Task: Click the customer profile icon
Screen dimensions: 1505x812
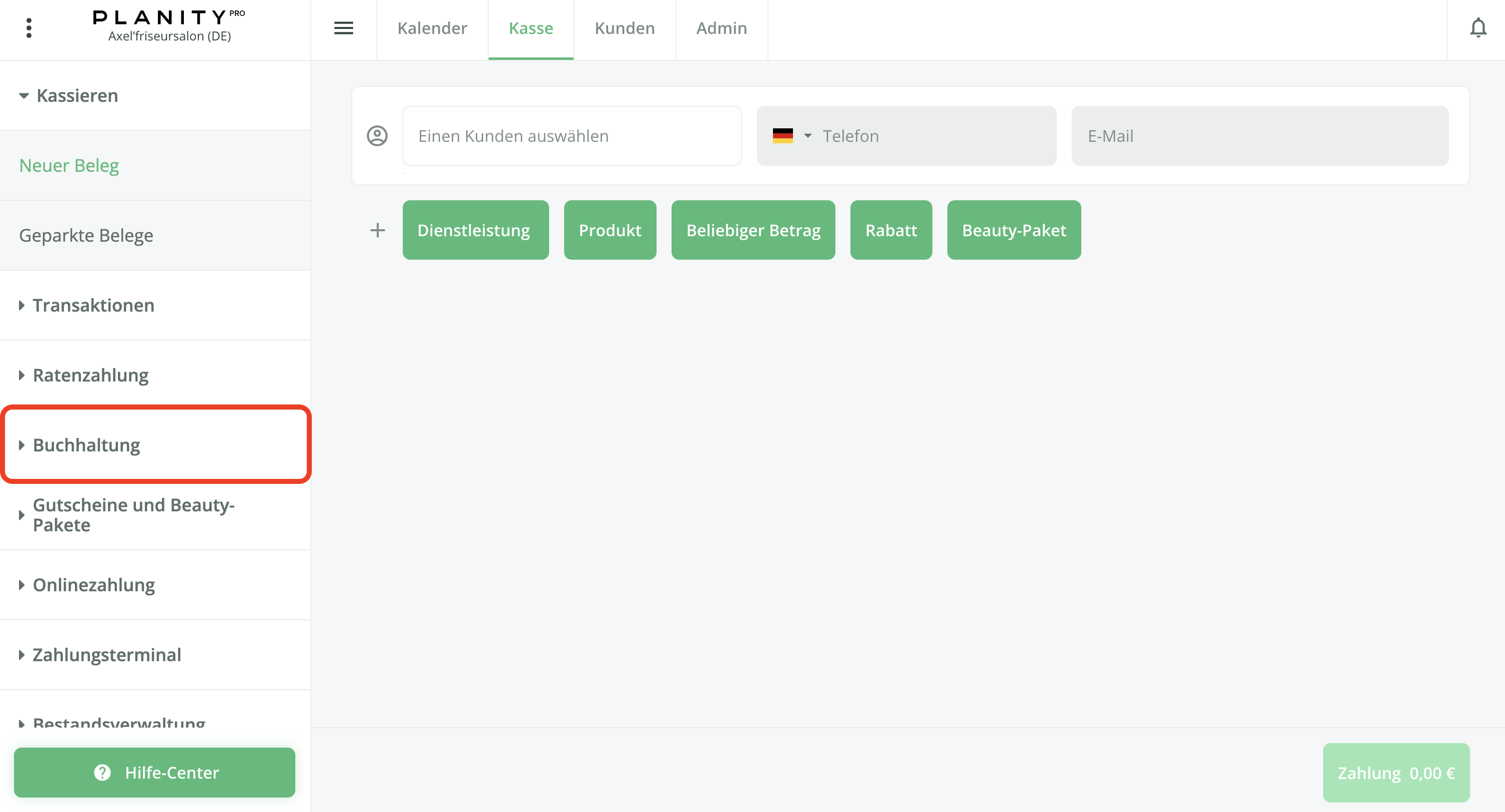Action: click(377, 136)
